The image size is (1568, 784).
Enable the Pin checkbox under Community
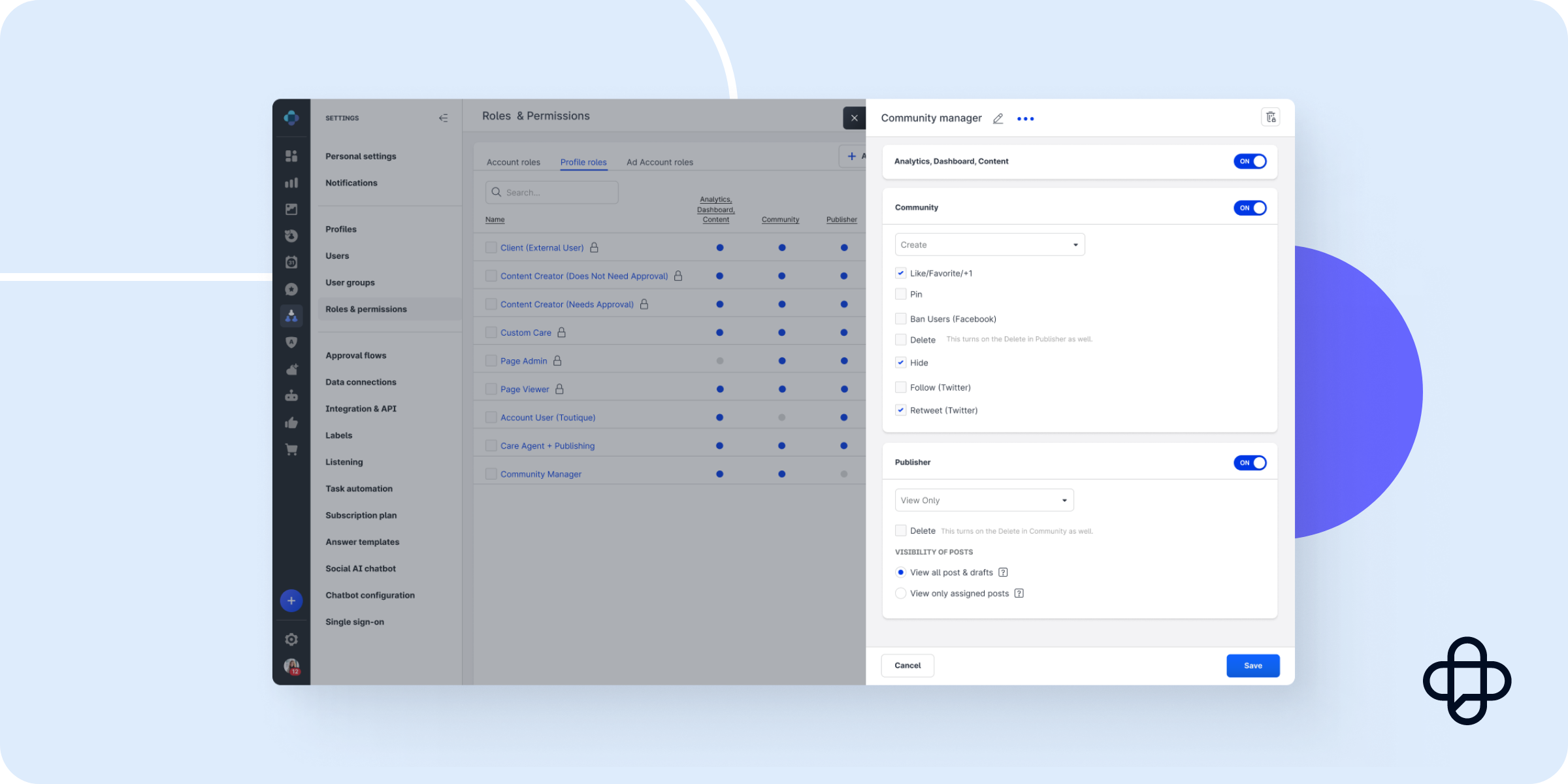point(901,294)
